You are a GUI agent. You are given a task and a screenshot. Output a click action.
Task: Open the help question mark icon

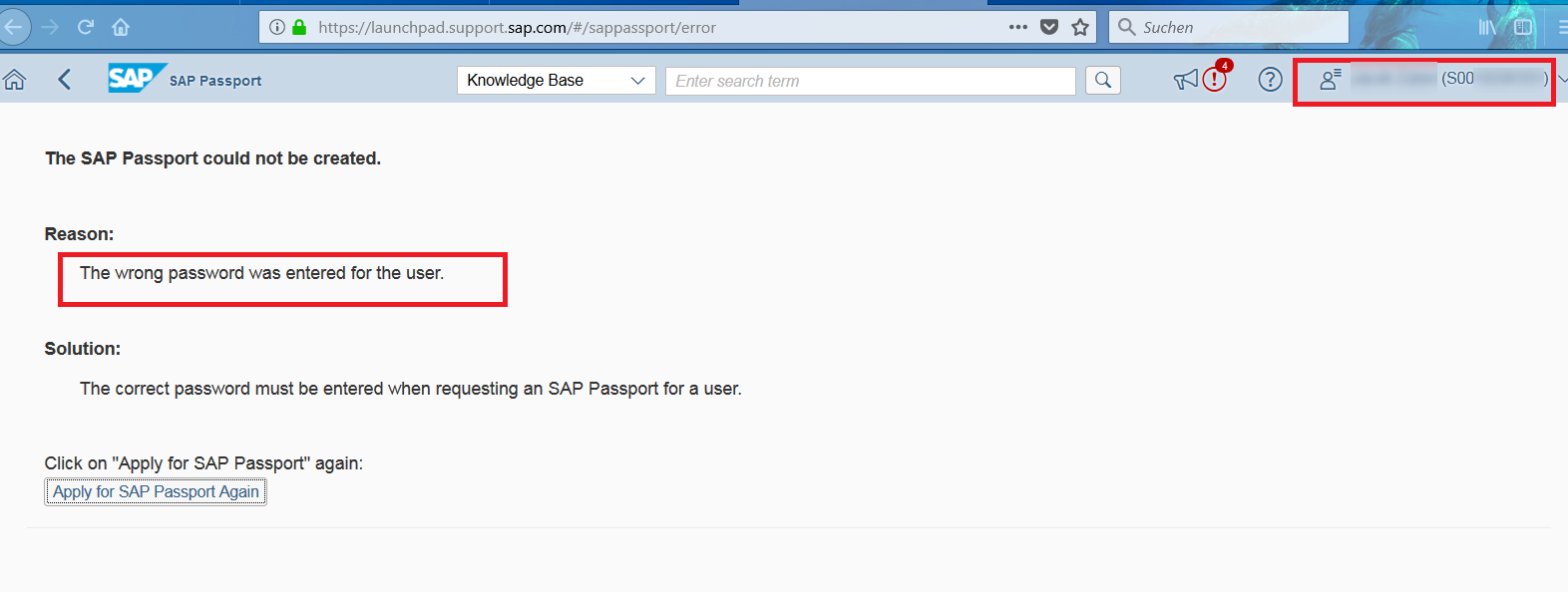[x=1270, y=80]
